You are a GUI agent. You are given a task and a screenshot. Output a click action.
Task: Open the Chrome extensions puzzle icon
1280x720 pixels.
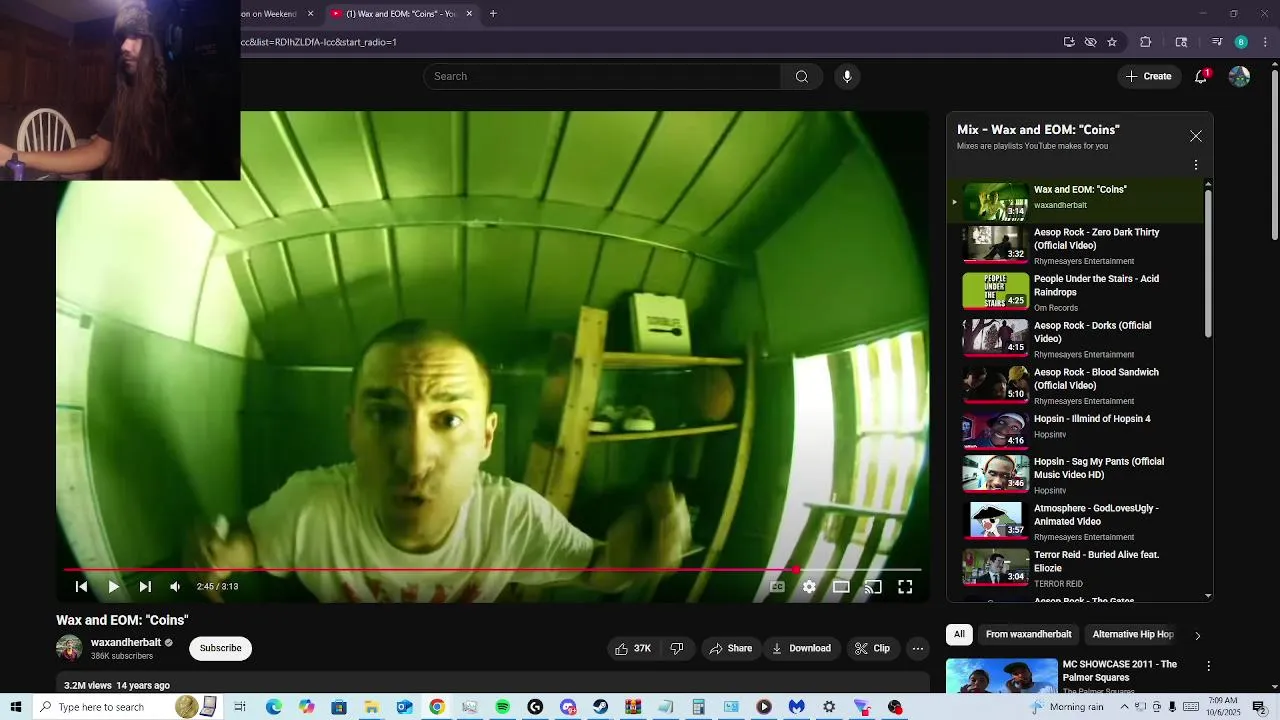1146,42
